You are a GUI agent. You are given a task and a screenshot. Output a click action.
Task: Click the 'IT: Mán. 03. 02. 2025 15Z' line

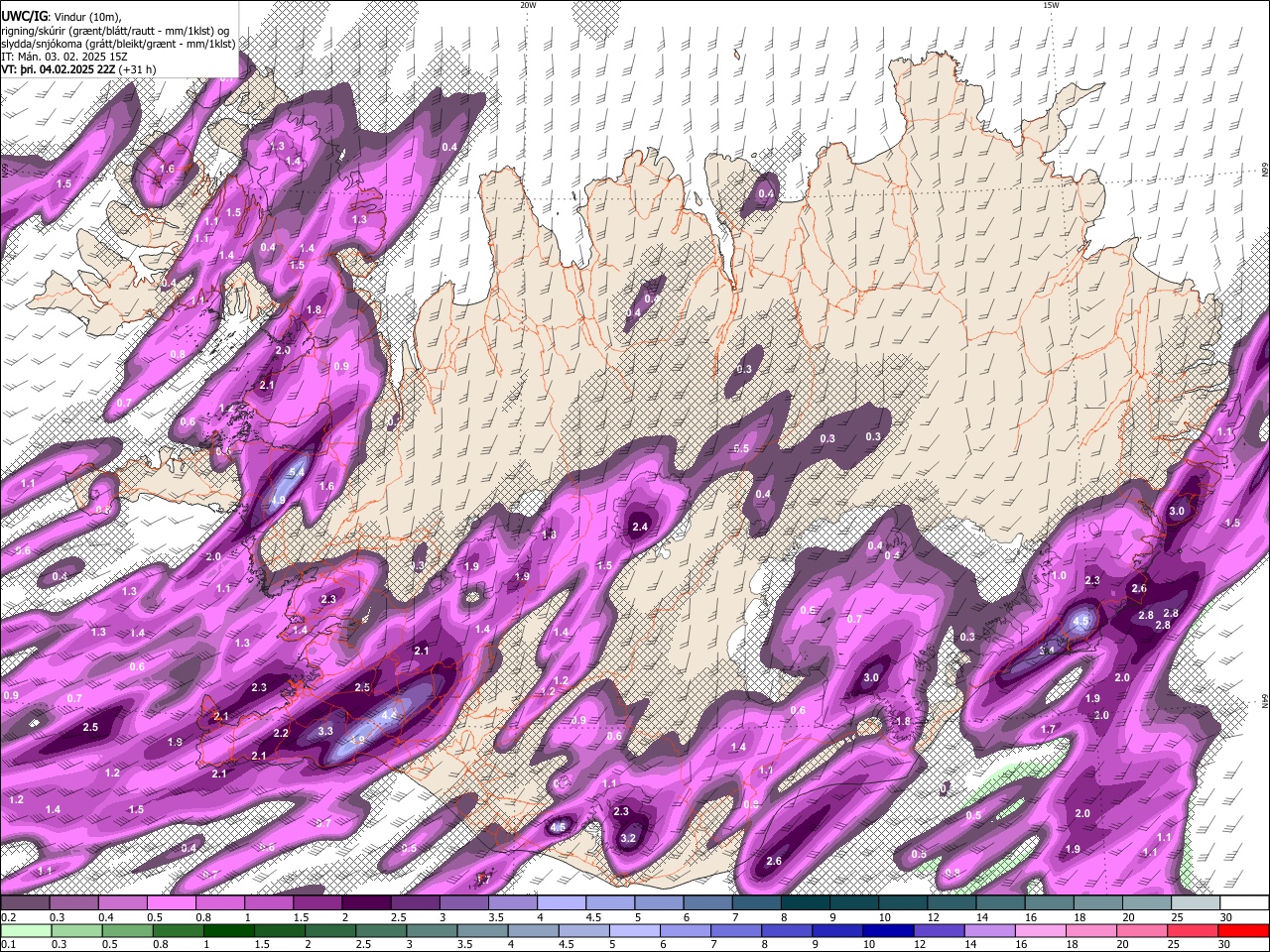[x=63, y=57]
